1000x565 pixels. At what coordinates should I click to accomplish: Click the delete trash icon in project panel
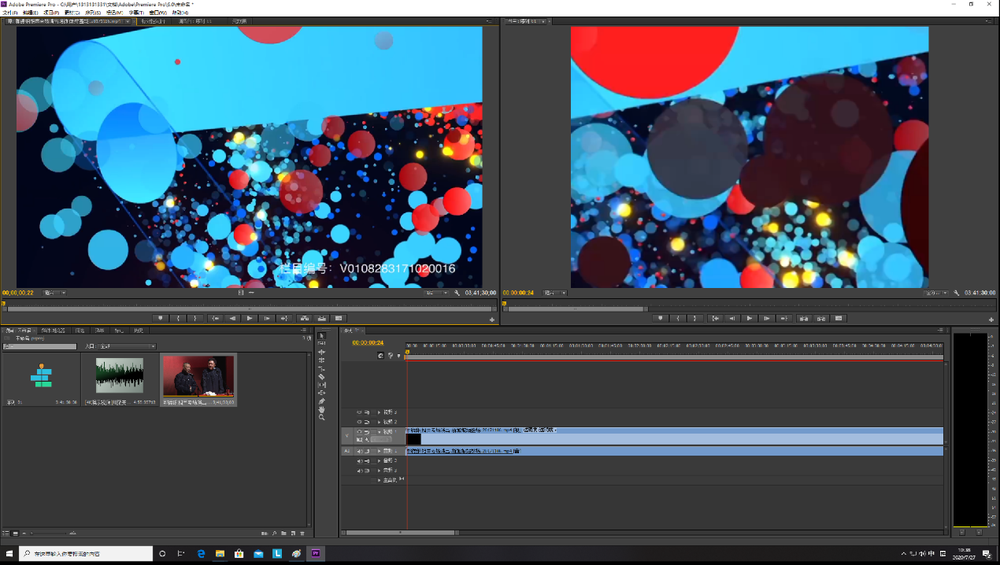coord(302,533)
